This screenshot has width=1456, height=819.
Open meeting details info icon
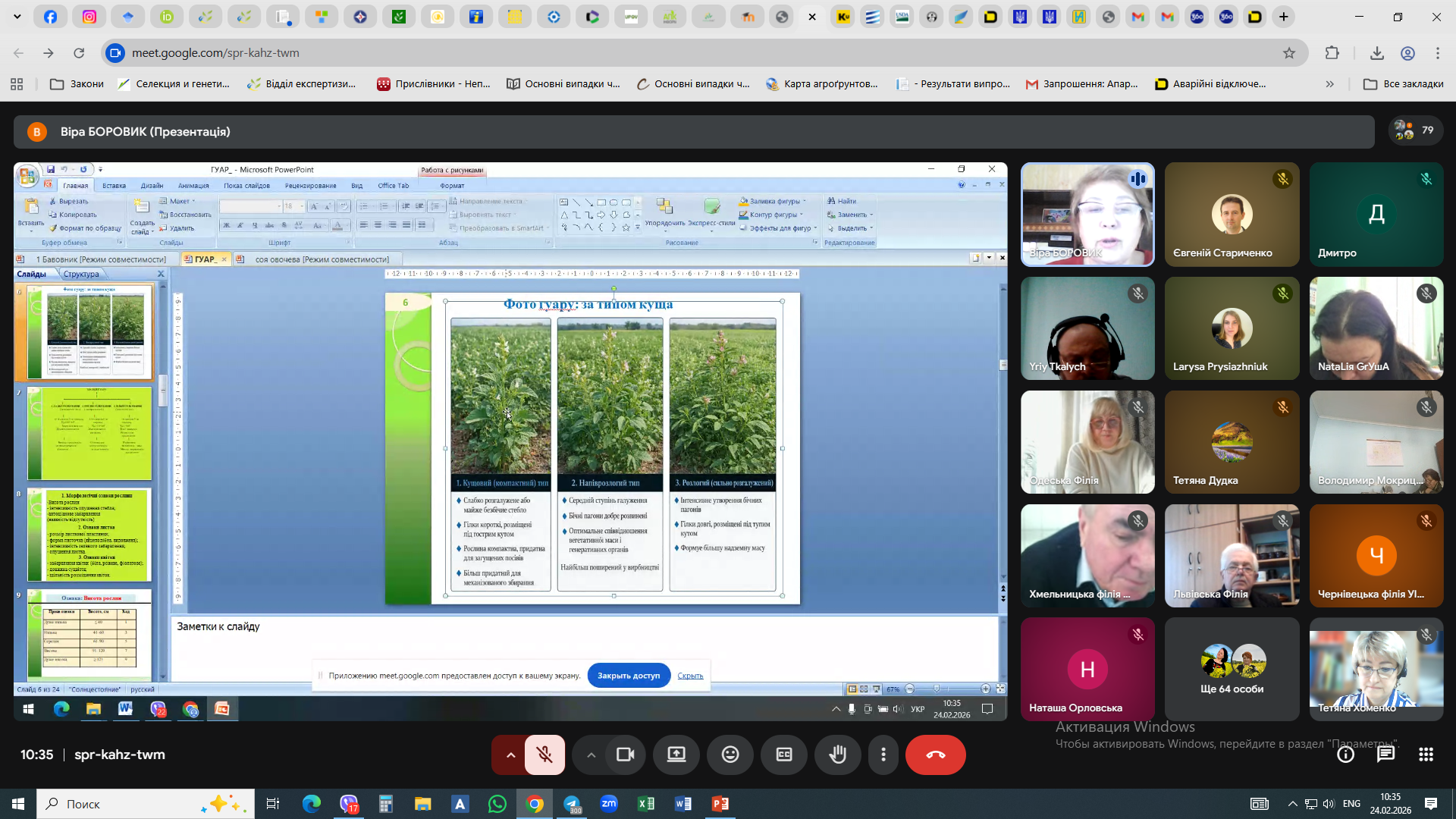point(1345,755)
